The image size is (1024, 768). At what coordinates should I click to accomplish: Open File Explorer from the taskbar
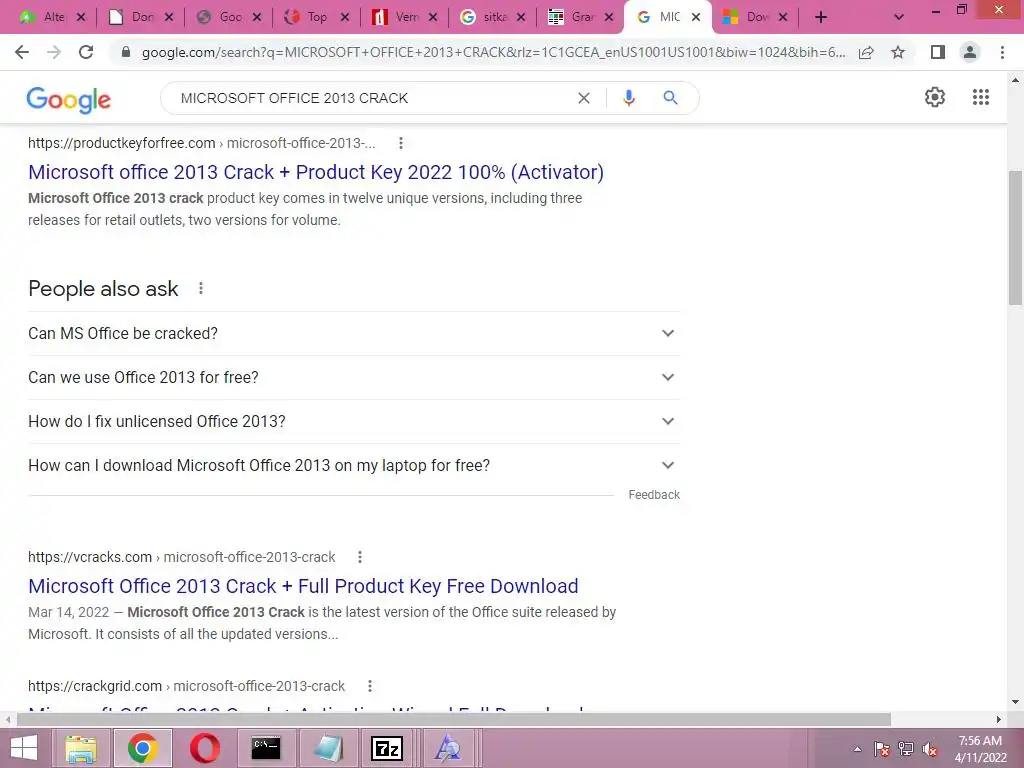(81, 748)
